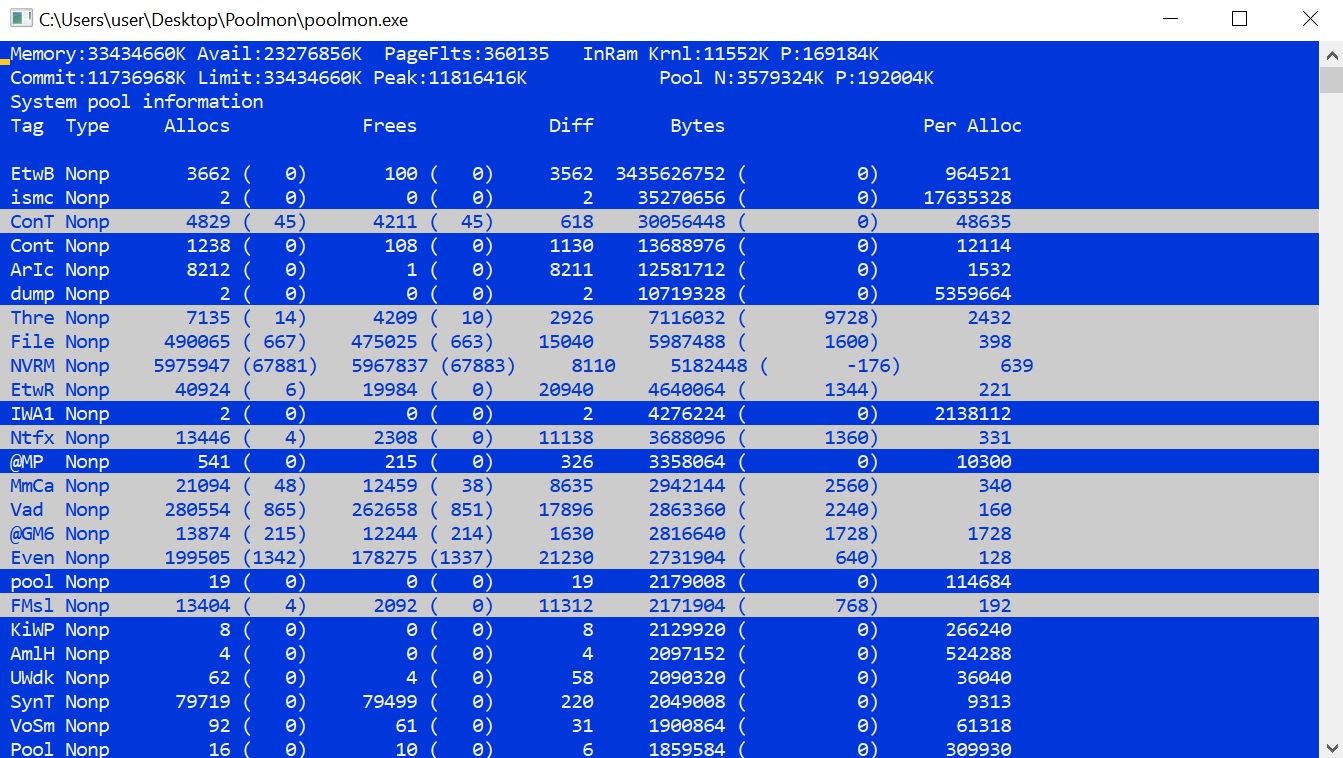Click the "Frees" column header
Viewport: 1343px width, 758px height.
[389, 126]
